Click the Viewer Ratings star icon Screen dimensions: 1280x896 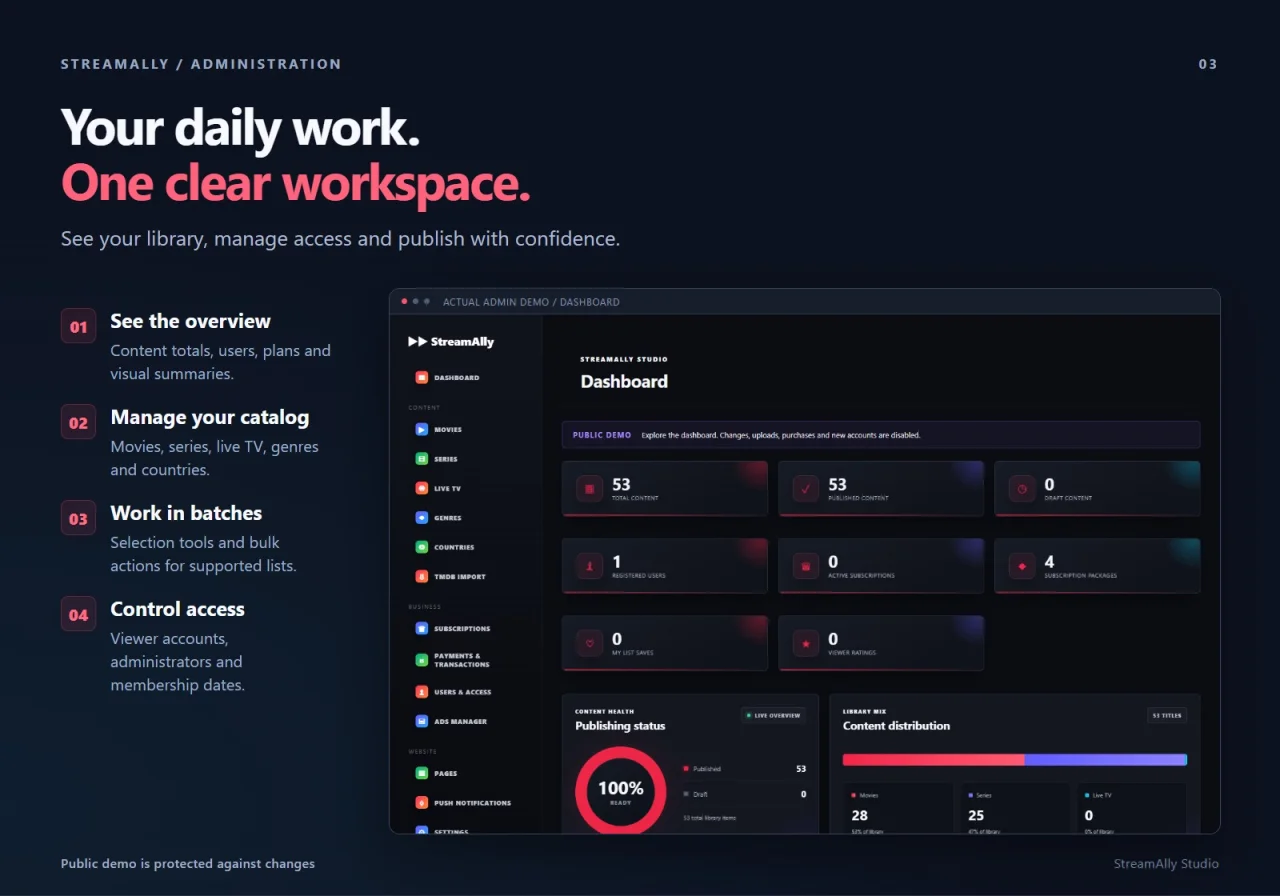805,643
